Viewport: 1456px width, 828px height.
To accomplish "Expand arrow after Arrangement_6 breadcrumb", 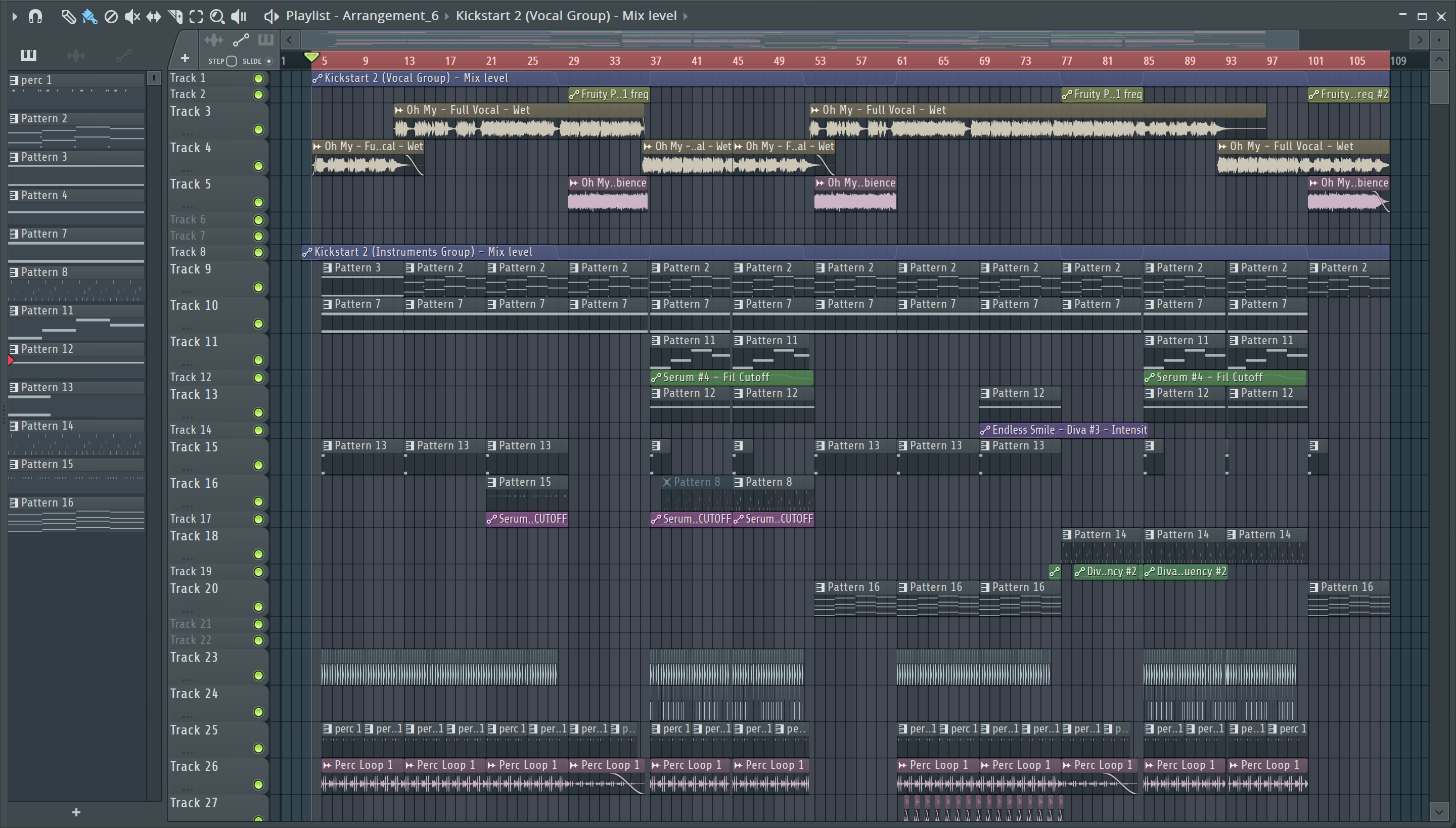I will pyautogui.click(x=446, y=17).
